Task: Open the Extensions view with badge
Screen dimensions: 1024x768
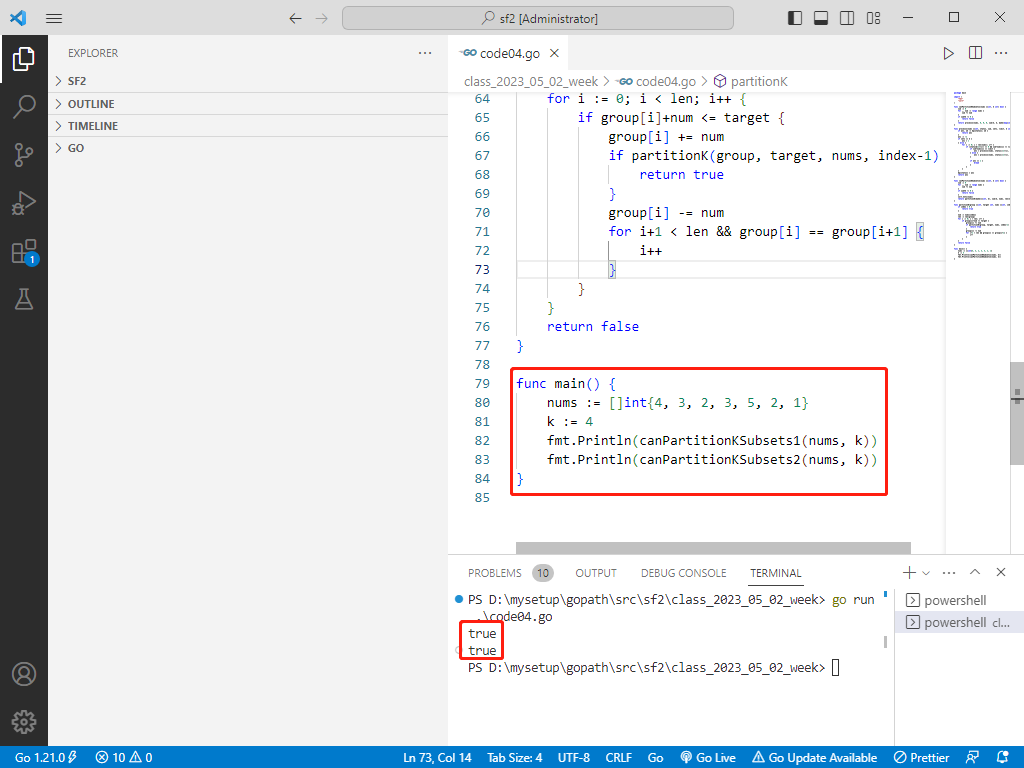Action: 24,251
